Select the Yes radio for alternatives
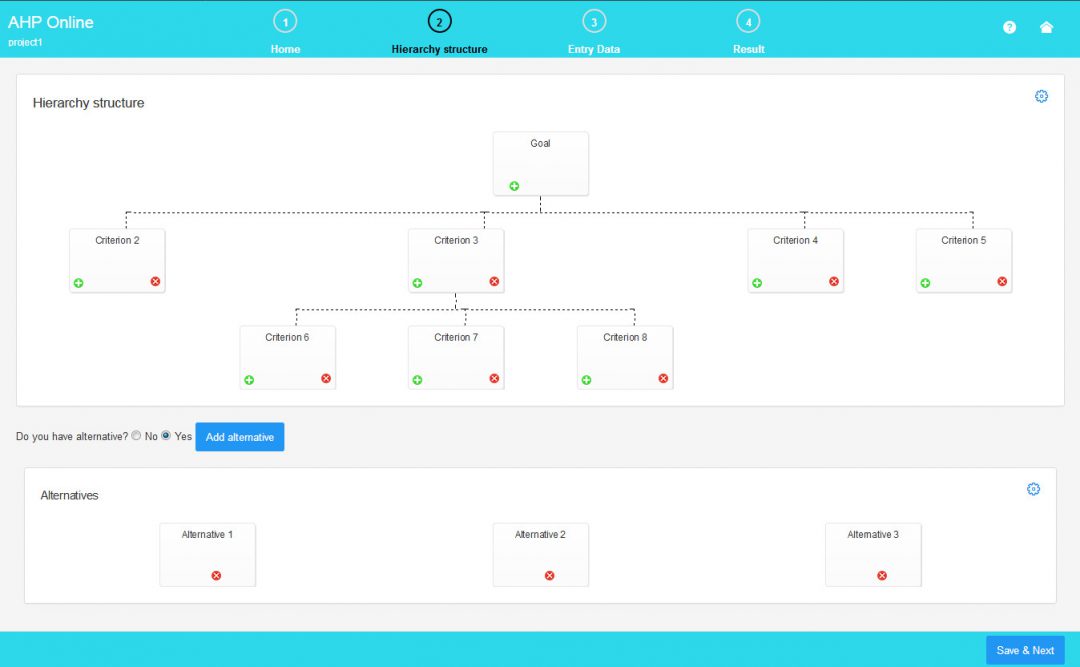 (x=165, y=435)
